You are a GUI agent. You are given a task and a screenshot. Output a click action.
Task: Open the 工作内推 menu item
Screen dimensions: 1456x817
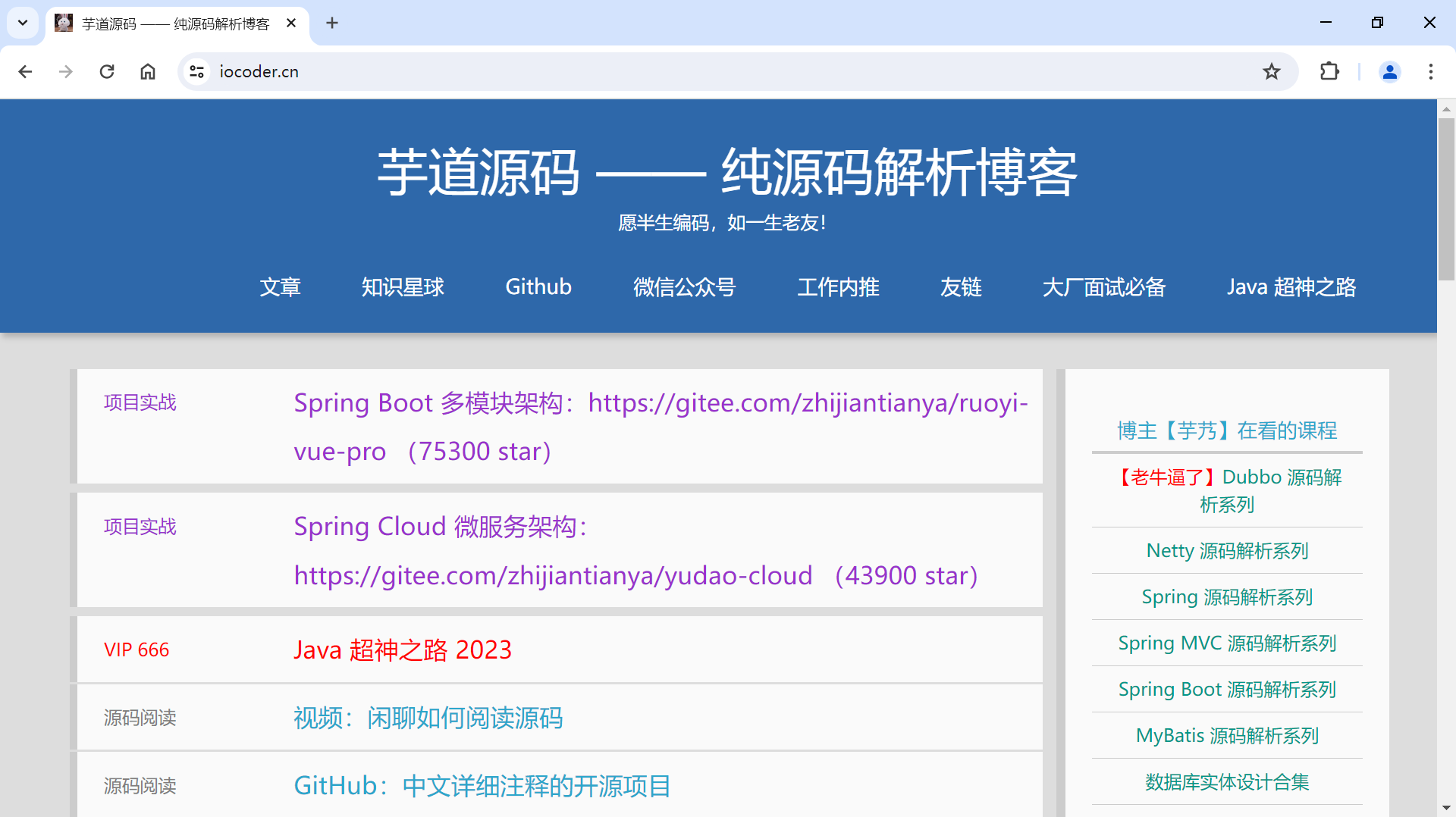point(838,287)
